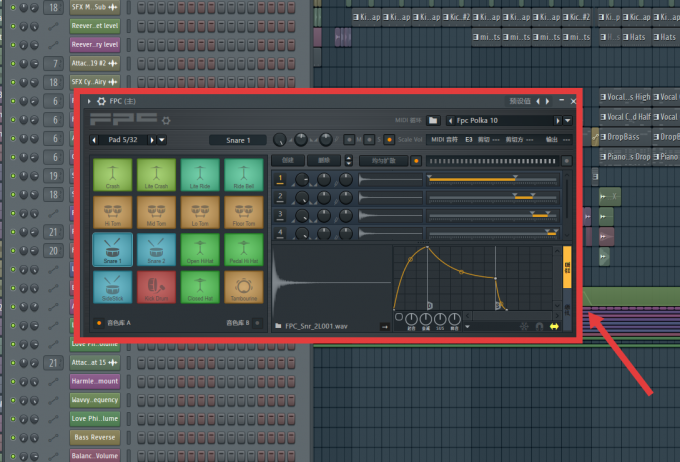Switch to the yellow vertical envelope tab

point(567,267)
